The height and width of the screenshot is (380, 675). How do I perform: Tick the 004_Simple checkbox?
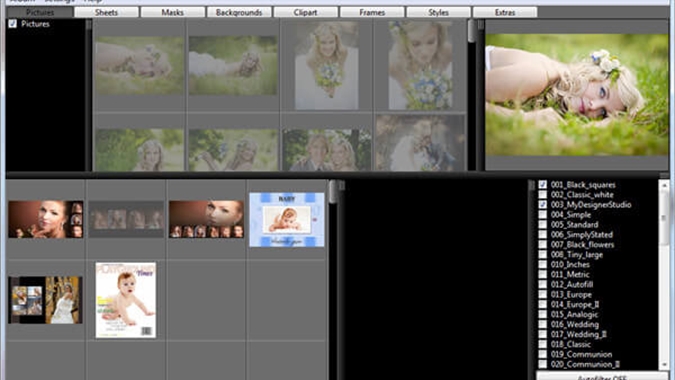pos(542,214)
